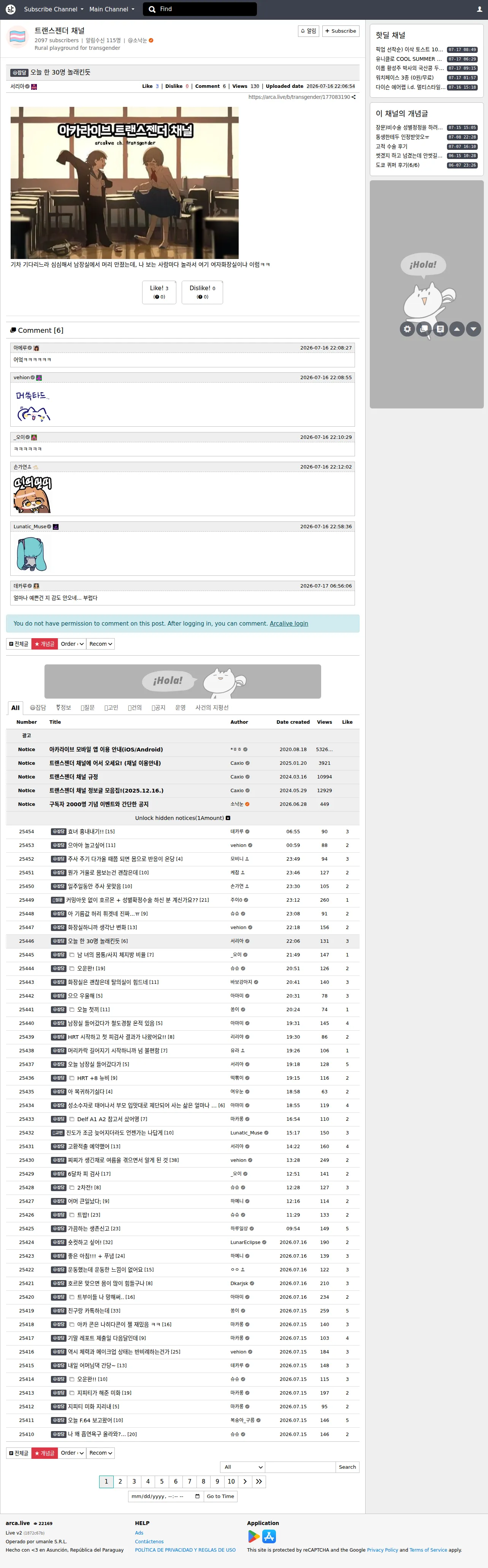The image size is (488, 1568).
Task: Switch to the 정보 category tab
Action: pyautogui.click(x=63, y=708)
